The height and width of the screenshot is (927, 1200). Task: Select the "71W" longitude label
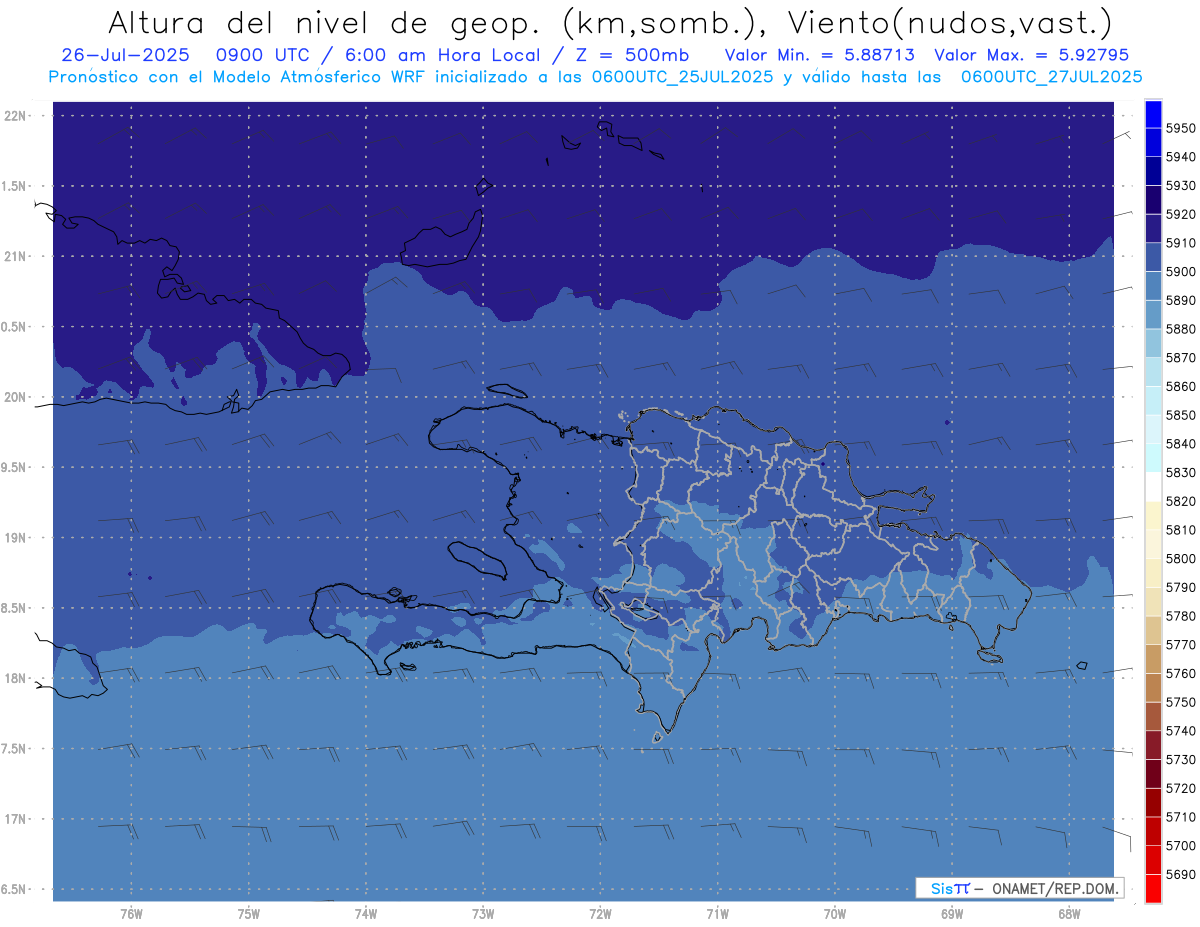717,913
